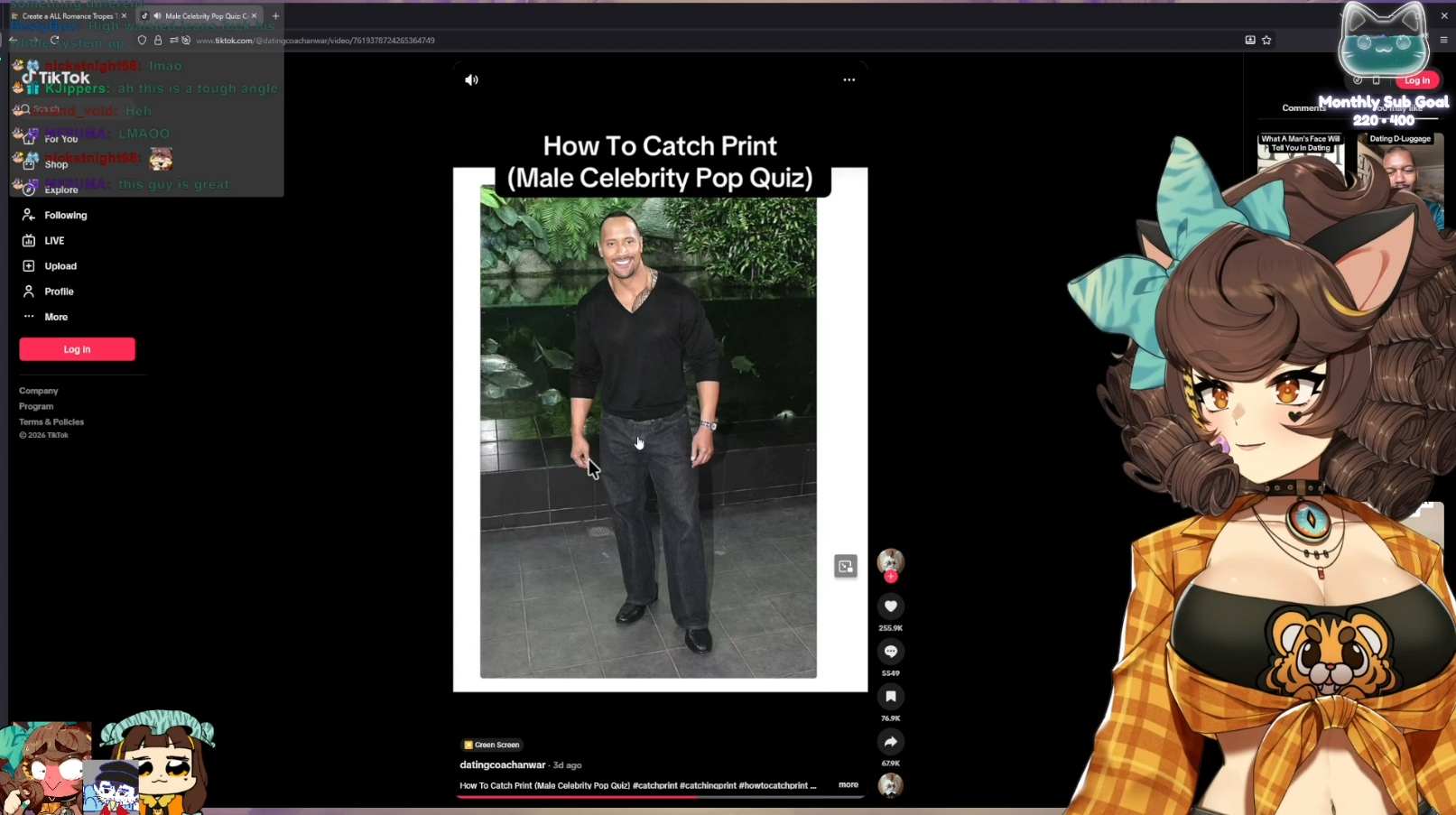
Task: Open the #catchprint hashtag
Action: click(655, 785)
